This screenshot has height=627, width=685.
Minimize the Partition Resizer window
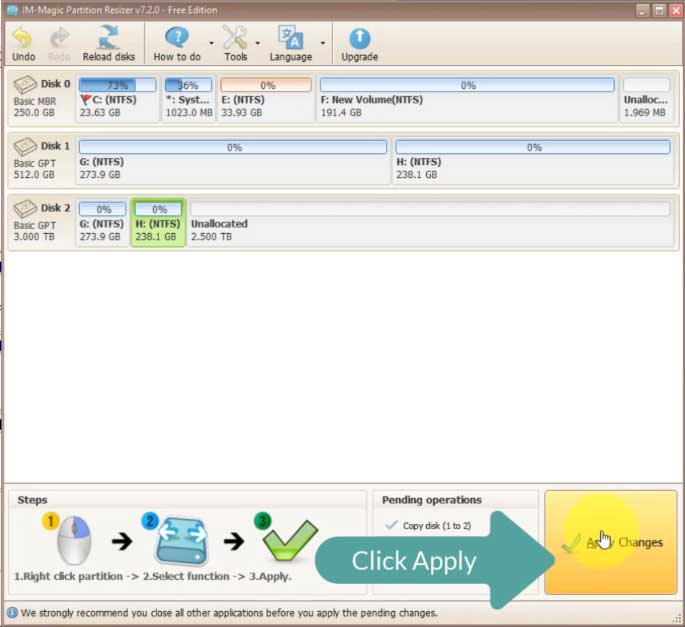(642, 10)
